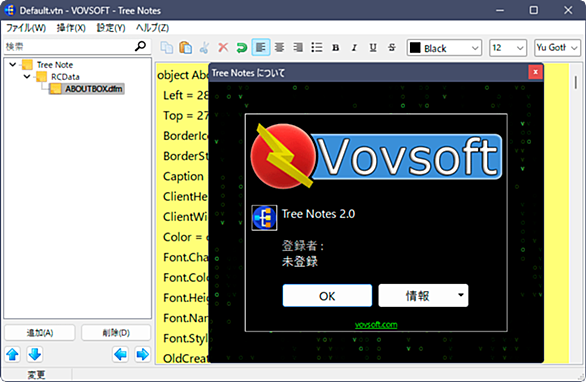Collapse the RCData tree node
Image resolution: width=586 pixels, height=382 pixels.
(x=27, y=77)
